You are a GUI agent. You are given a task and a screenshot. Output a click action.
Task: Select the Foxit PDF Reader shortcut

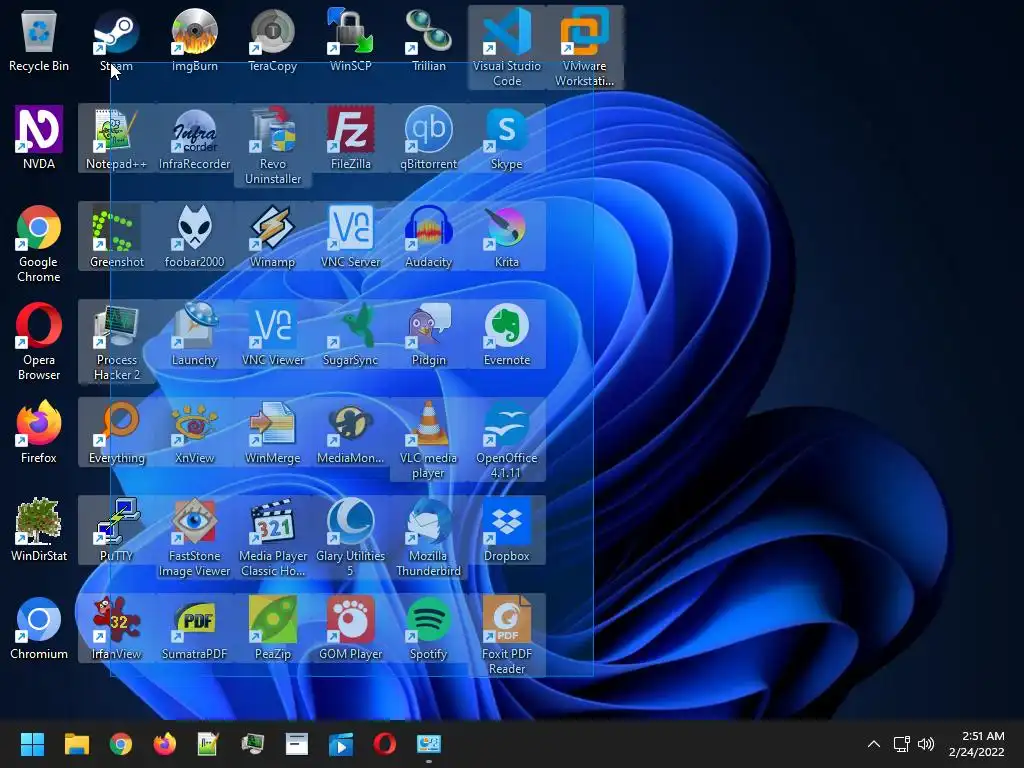coord(507,635)
